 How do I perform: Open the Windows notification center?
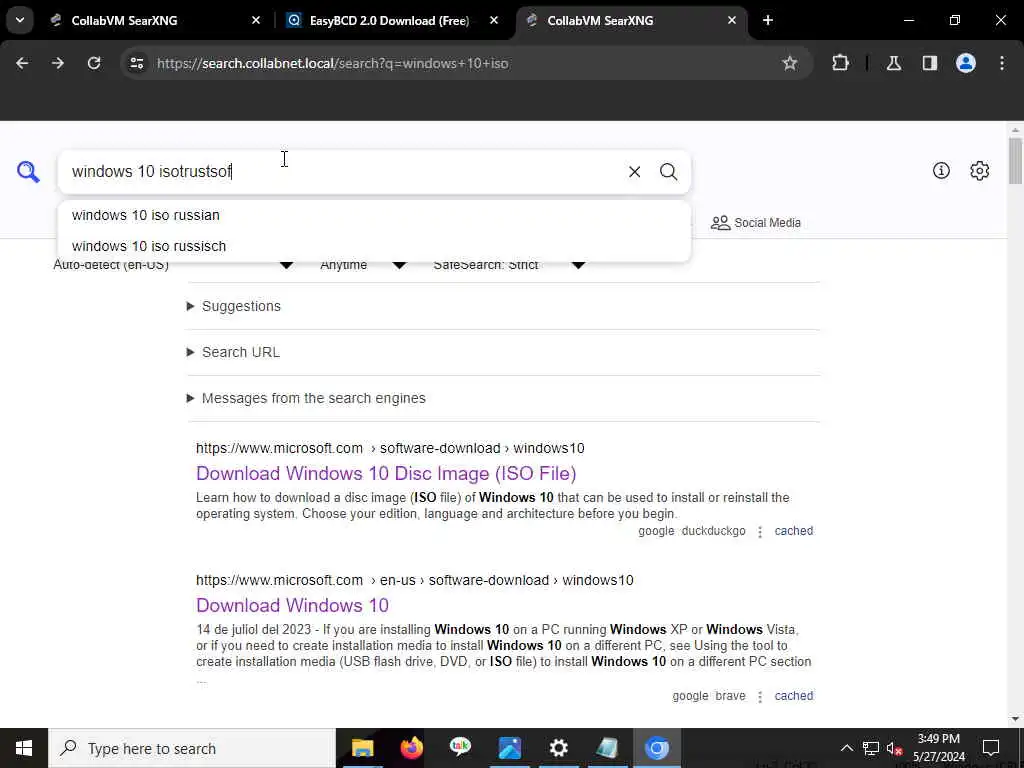pyautogui.click(x=991, y=748)
